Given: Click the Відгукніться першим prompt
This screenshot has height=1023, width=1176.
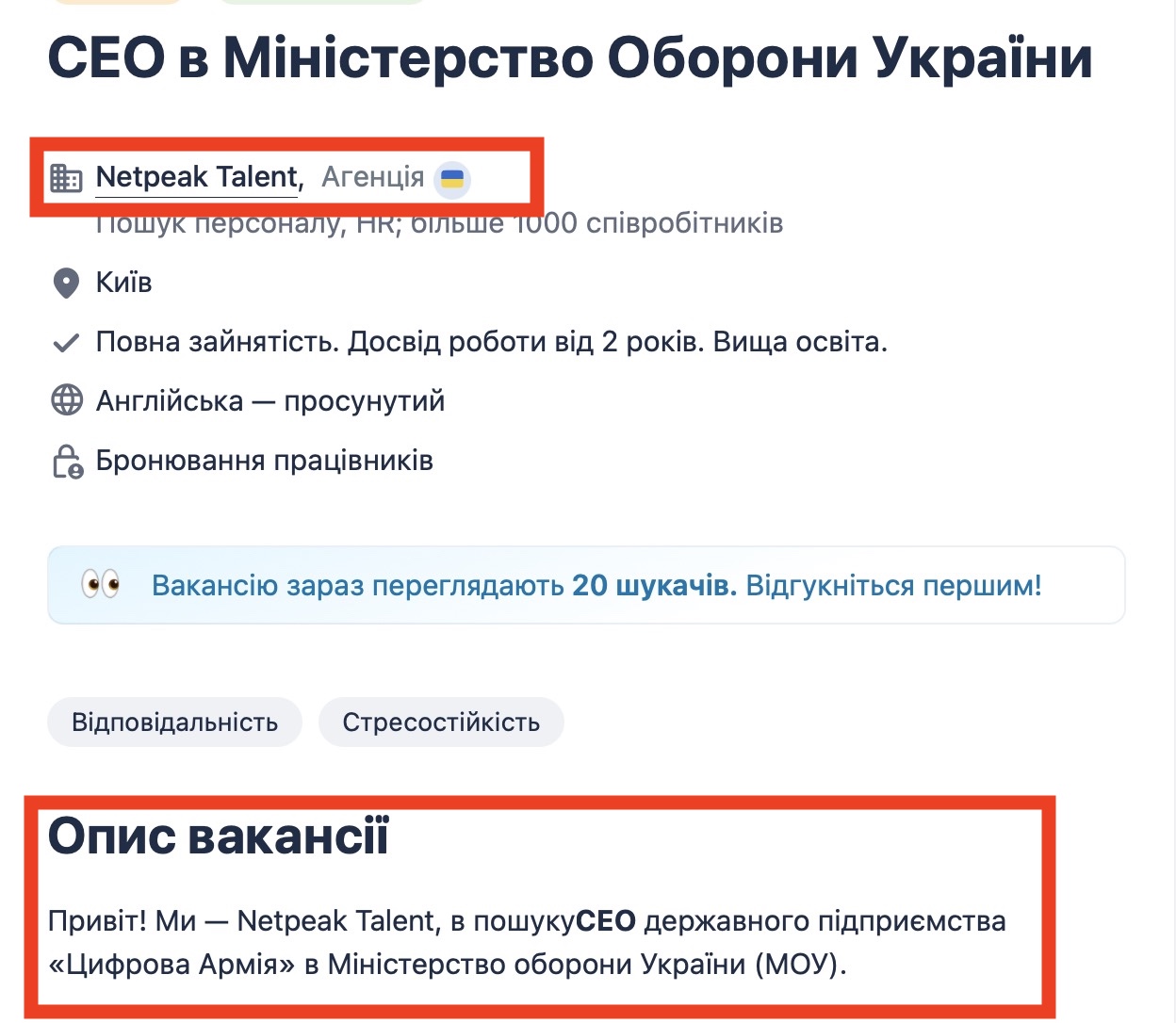Looking at the screenshot, I should 894,586.
